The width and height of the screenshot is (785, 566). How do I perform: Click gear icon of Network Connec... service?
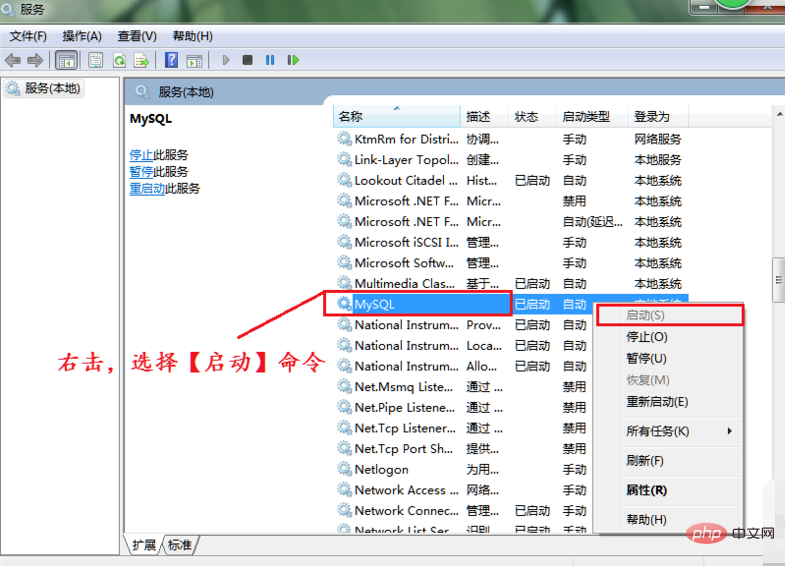(x=344, y=510)
